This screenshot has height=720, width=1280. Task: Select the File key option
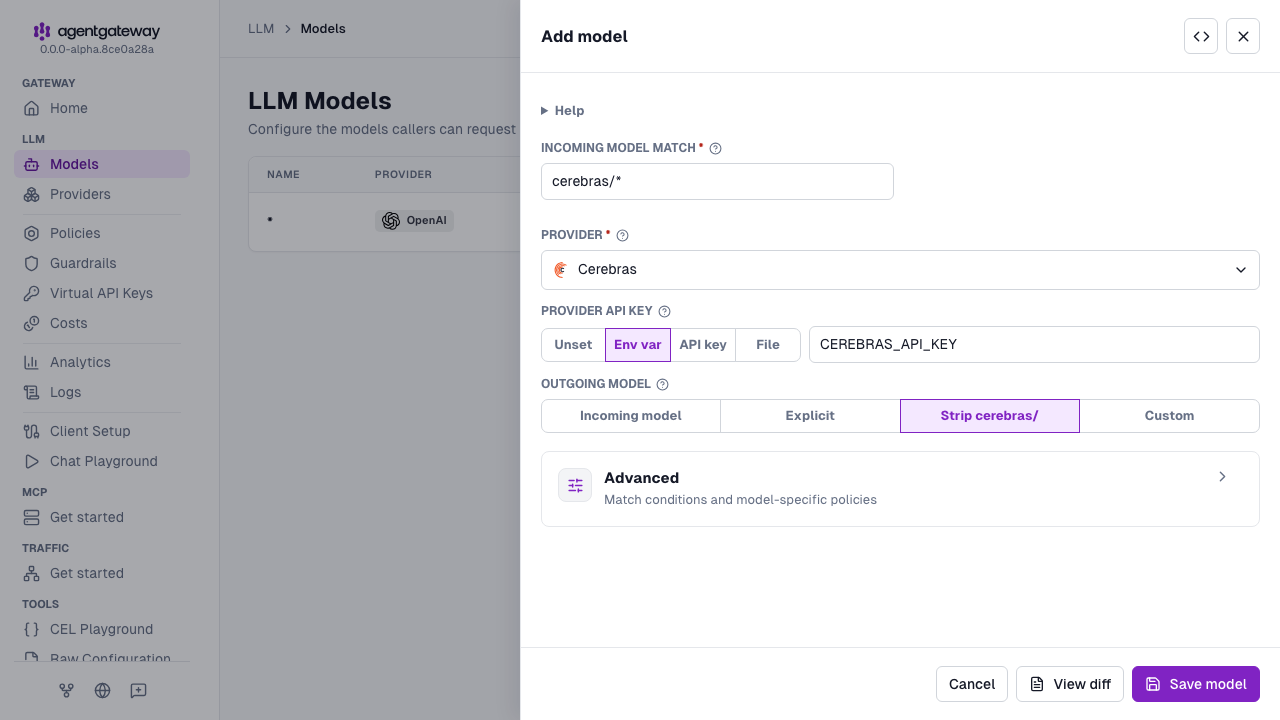point(768,345)
